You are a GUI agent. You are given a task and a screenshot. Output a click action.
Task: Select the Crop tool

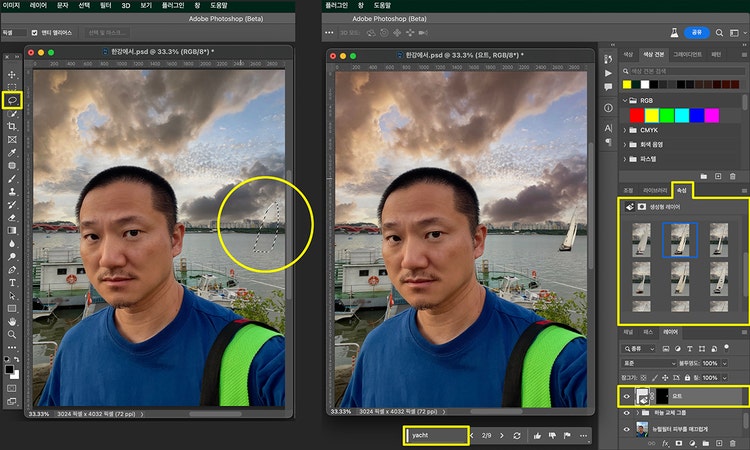coord(12,126)
